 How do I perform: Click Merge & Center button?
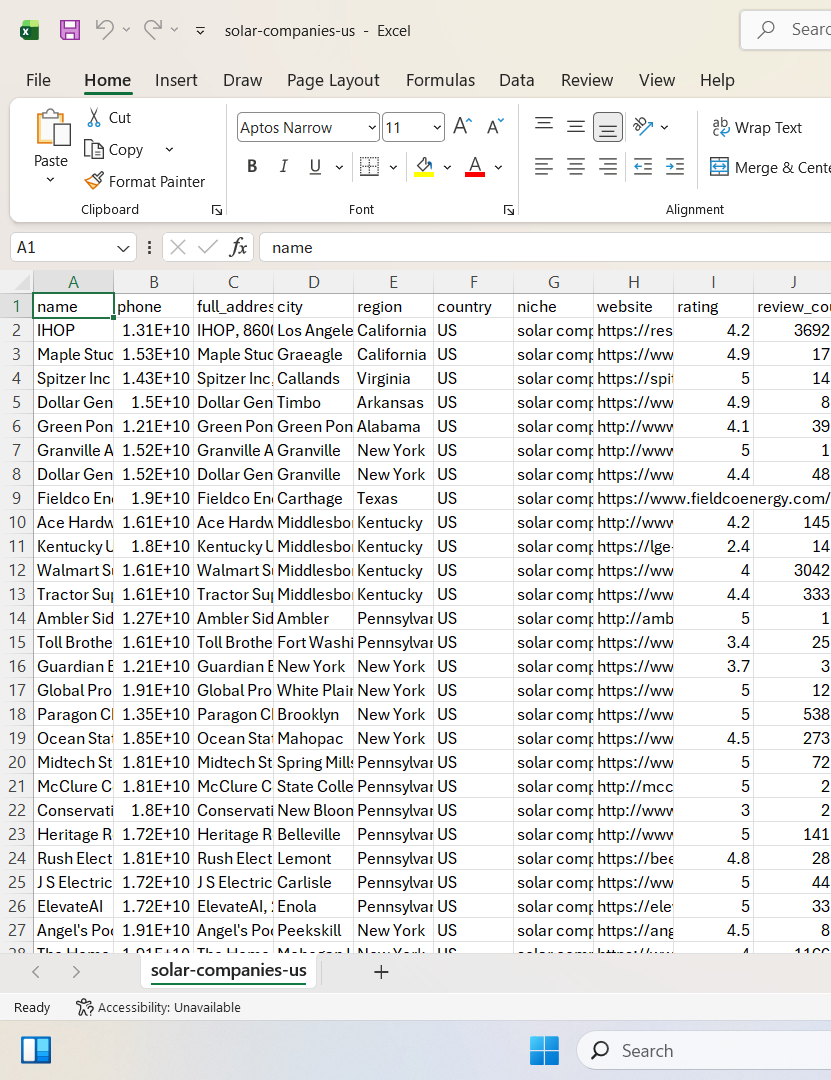pyautogui.click(x=770, y=167)
